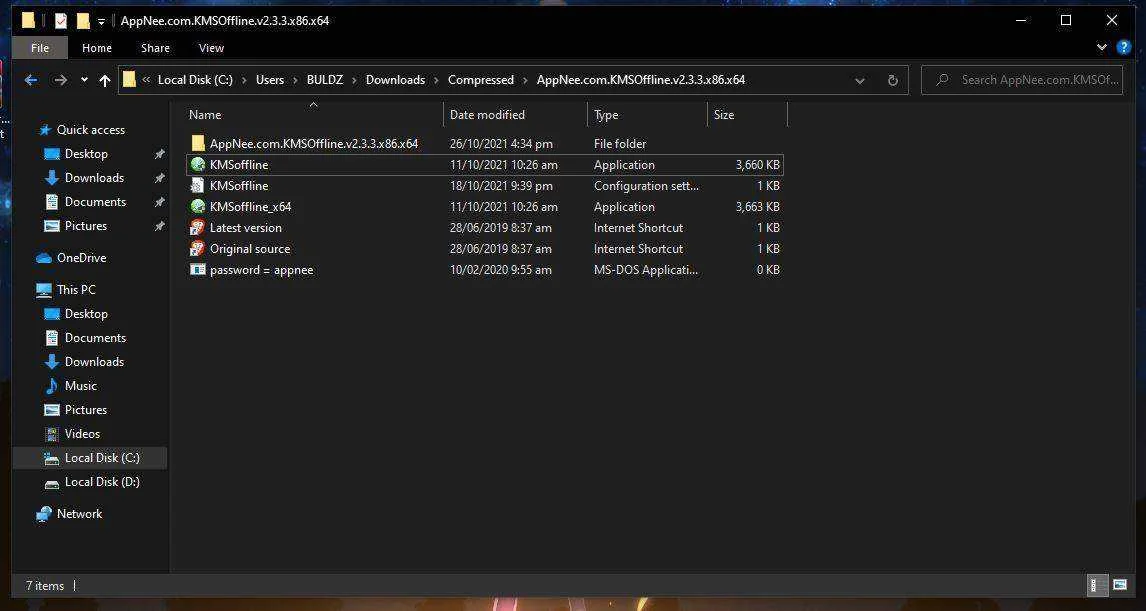Viewport: 1146px width, 611px height.
Task: Open pinned Desktop under Quick access
Action: pos(86,153)
